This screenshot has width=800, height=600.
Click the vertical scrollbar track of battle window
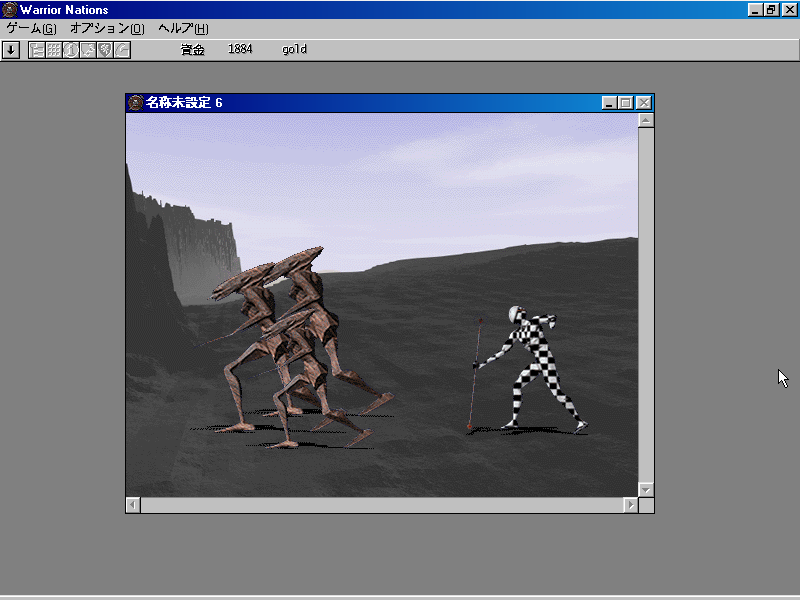(646, 305)
